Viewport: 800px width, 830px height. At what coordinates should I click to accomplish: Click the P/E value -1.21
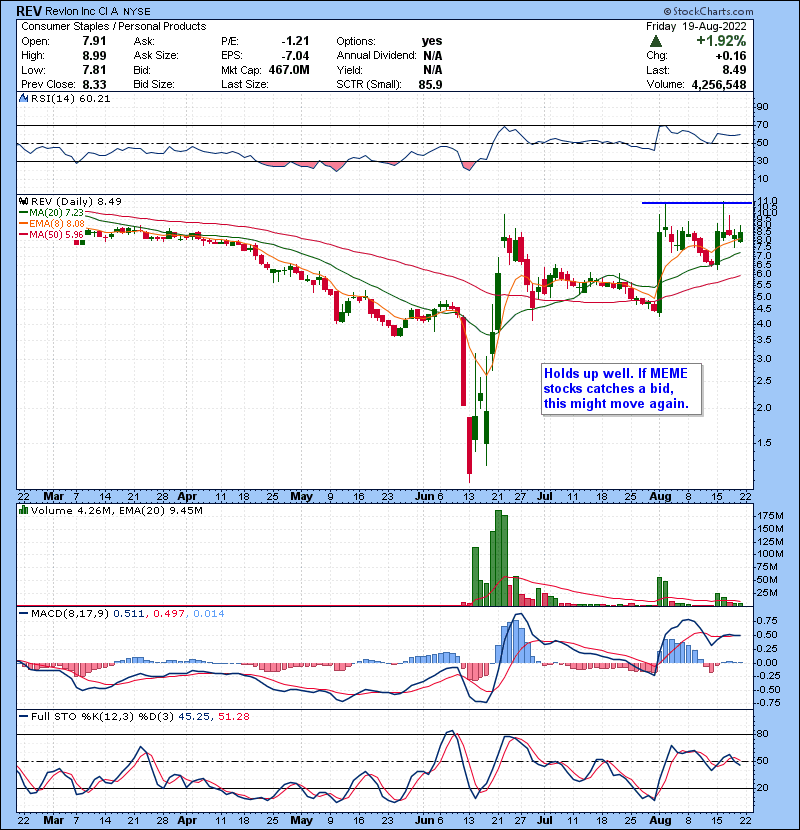pyautogui.click(x=295, y=41)
